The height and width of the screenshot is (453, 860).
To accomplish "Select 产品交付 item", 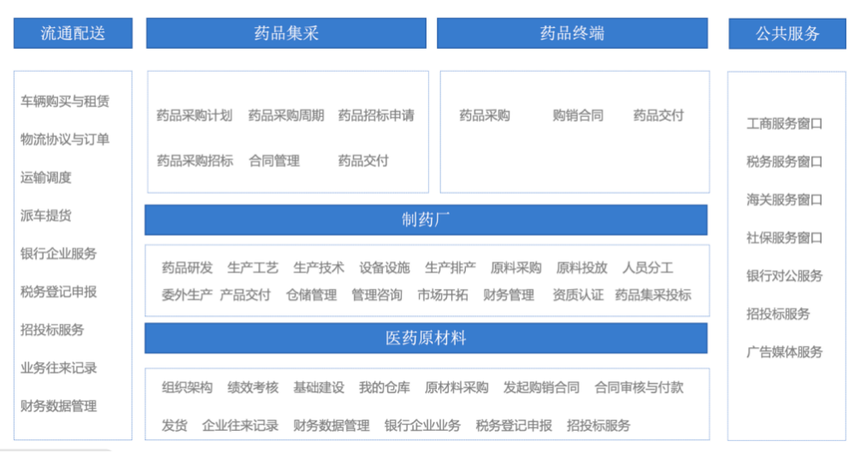I will pos(245,295).
